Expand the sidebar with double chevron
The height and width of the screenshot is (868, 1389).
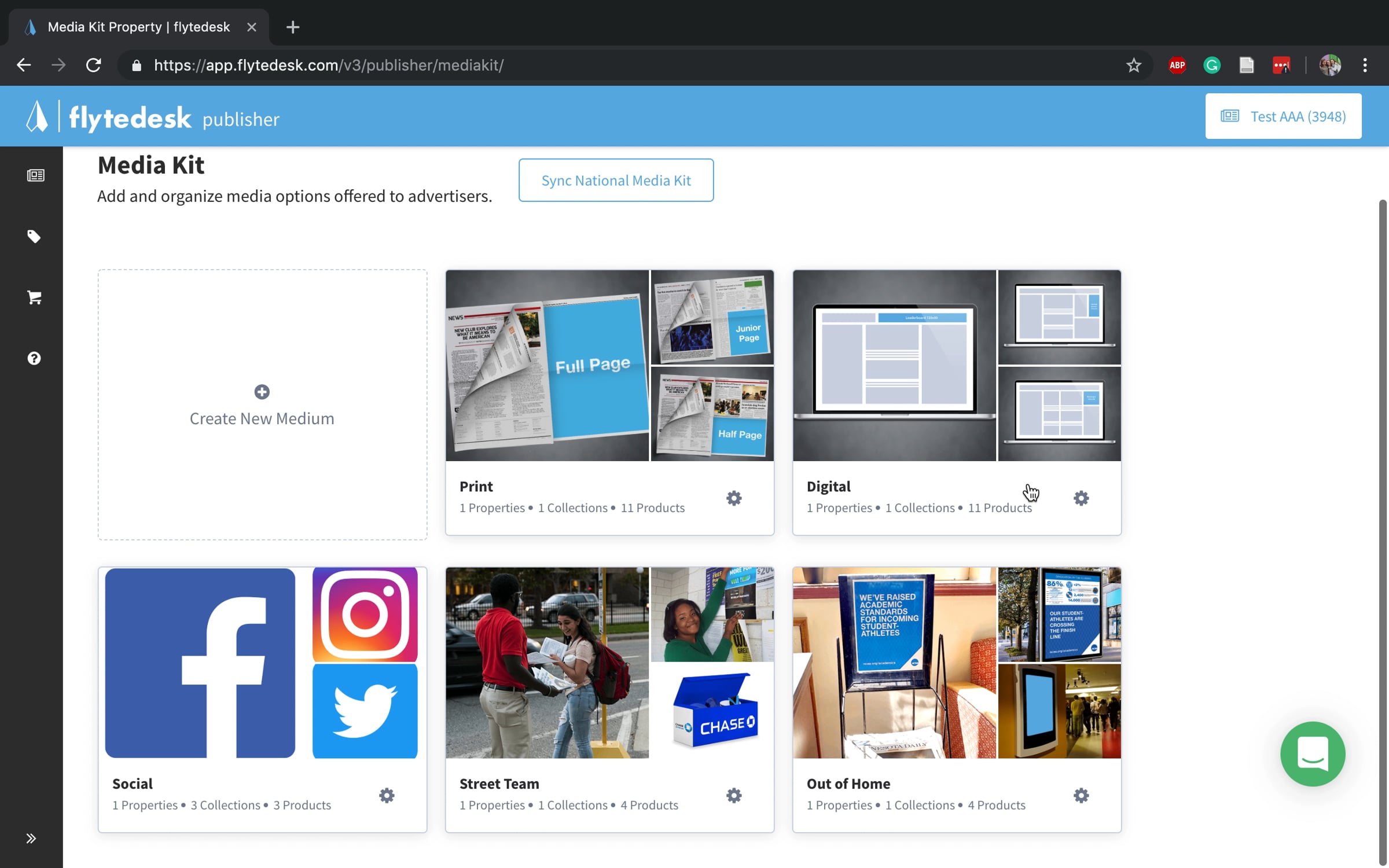pos(31,838)
